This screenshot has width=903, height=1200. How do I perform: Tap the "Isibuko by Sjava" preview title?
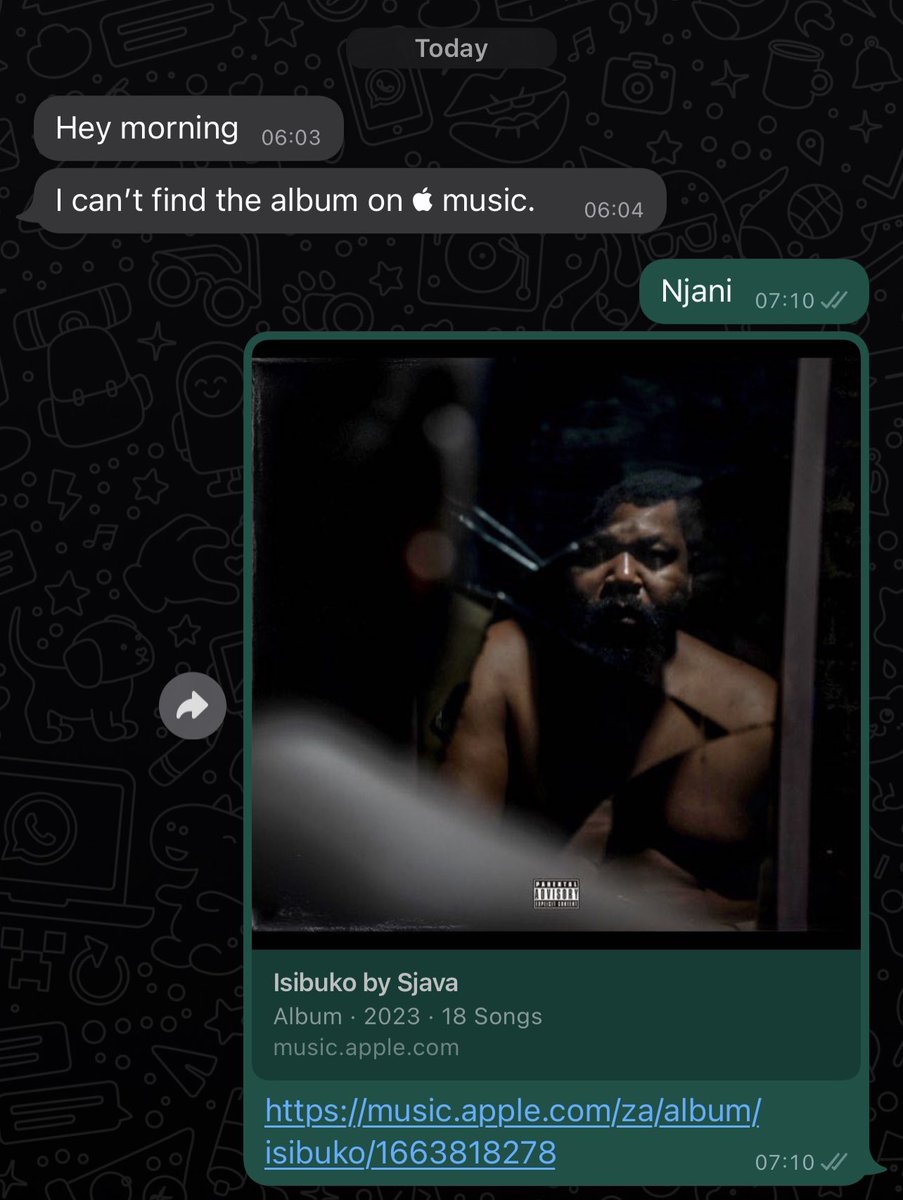point(365,982)
